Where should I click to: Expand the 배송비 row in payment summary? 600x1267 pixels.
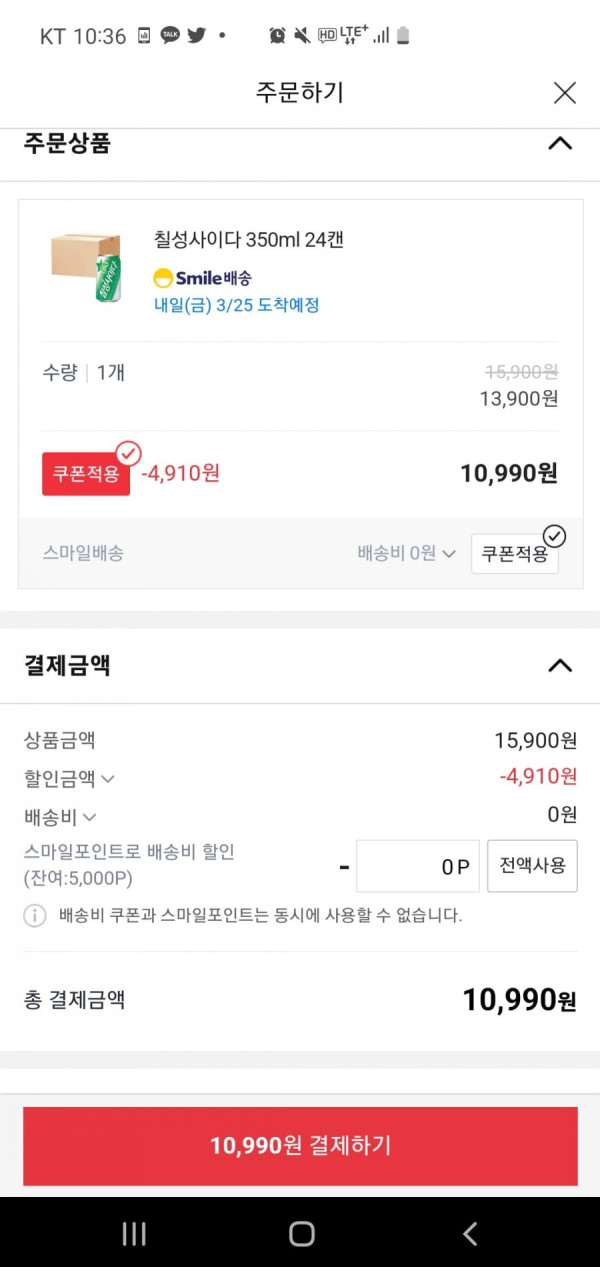click(60, 817)
